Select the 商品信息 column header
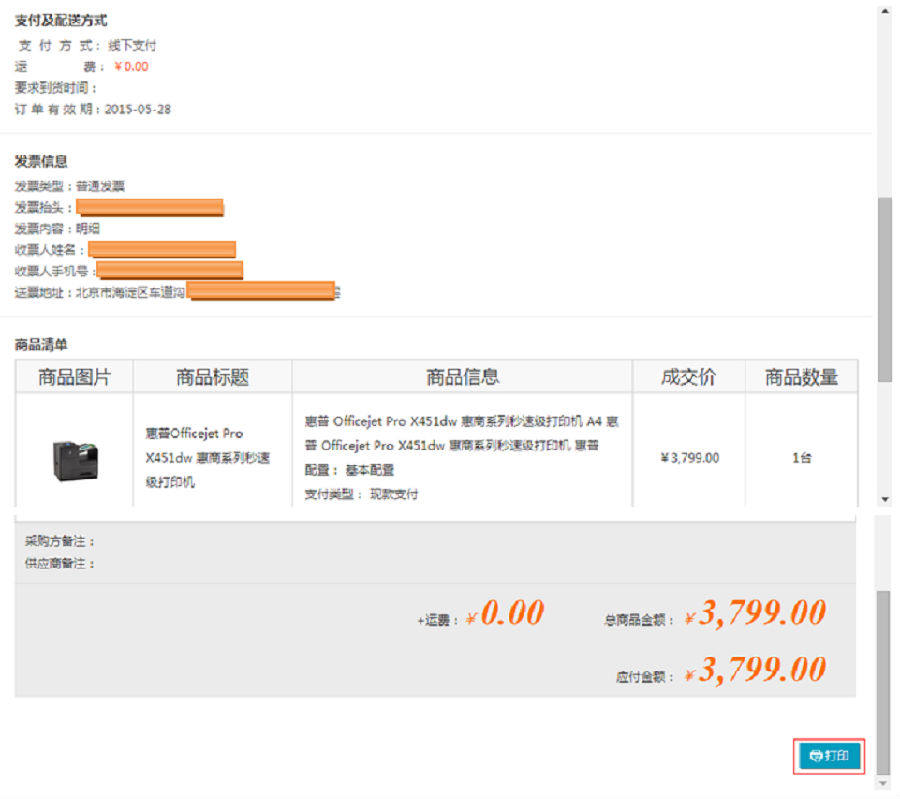The height and width of the screenshot is (799, 900). [462, 377]
